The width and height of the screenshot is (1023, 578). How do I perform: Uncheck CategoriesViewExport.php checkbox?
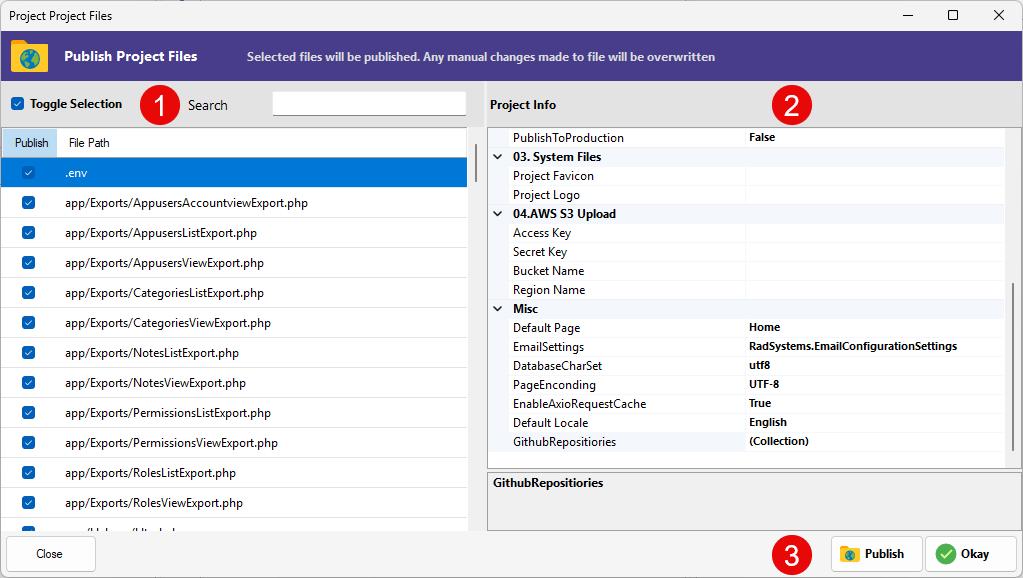(28, 323)
